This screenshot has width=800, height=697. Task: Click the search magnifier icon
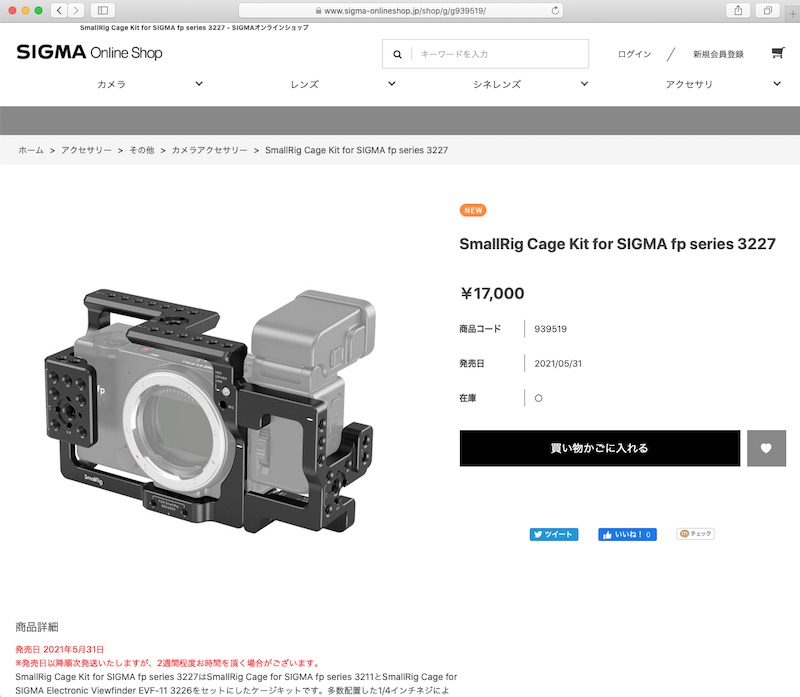point(398,53)
